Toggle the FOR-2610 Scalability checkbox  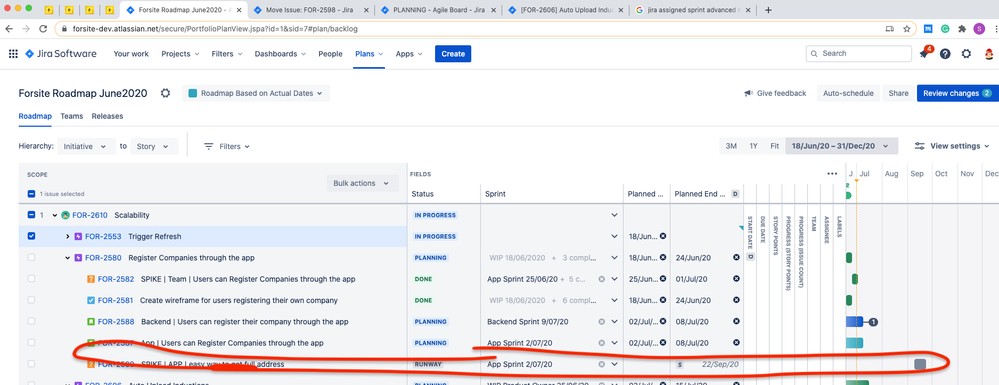click(31, 215)
